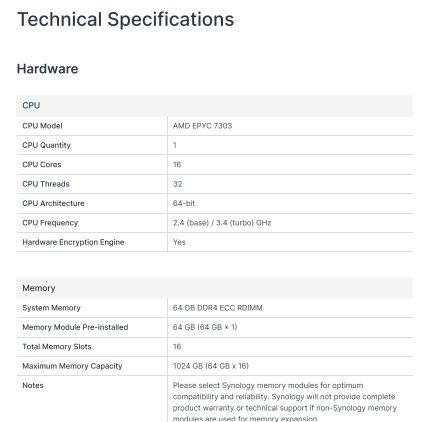Screen dimensions: 428x422
Task: Click the CPU Cores value 16
Action: point(177,165)
